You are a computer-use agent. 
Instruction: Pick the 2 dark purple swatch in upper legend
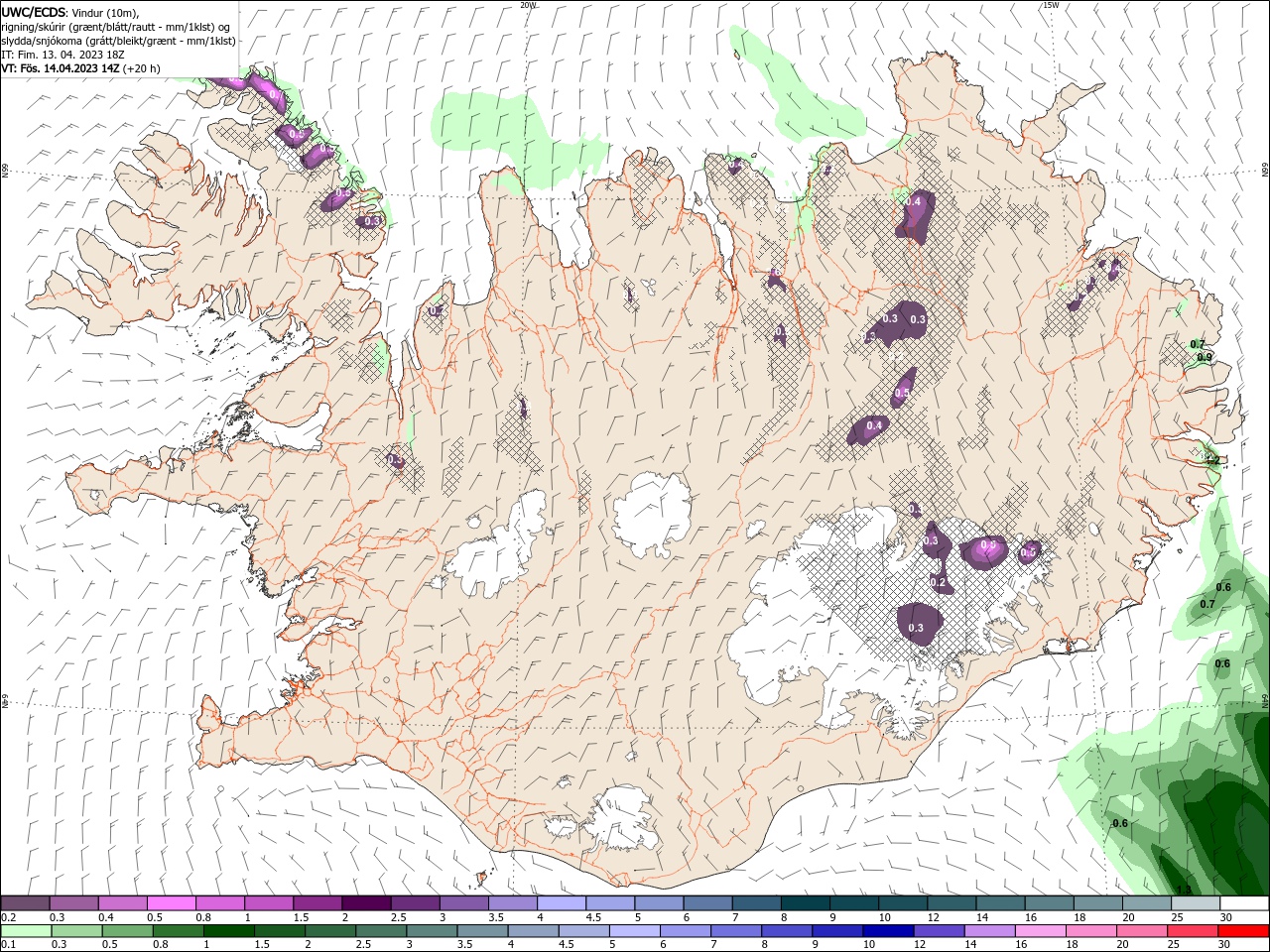coord(365,903)
